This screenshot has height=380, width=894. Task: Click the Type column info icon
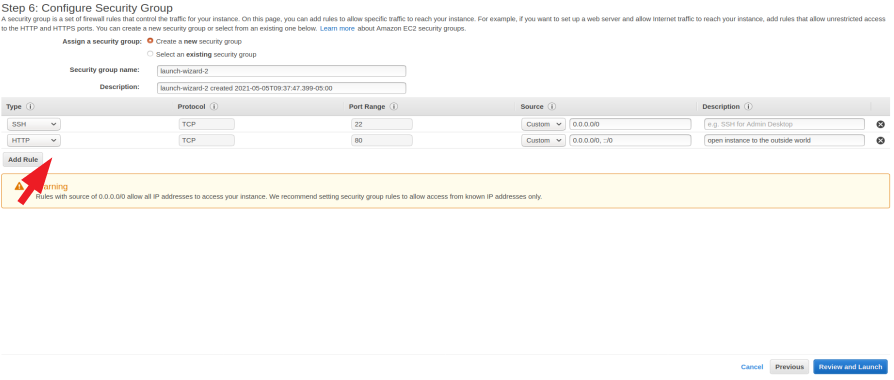30,107
